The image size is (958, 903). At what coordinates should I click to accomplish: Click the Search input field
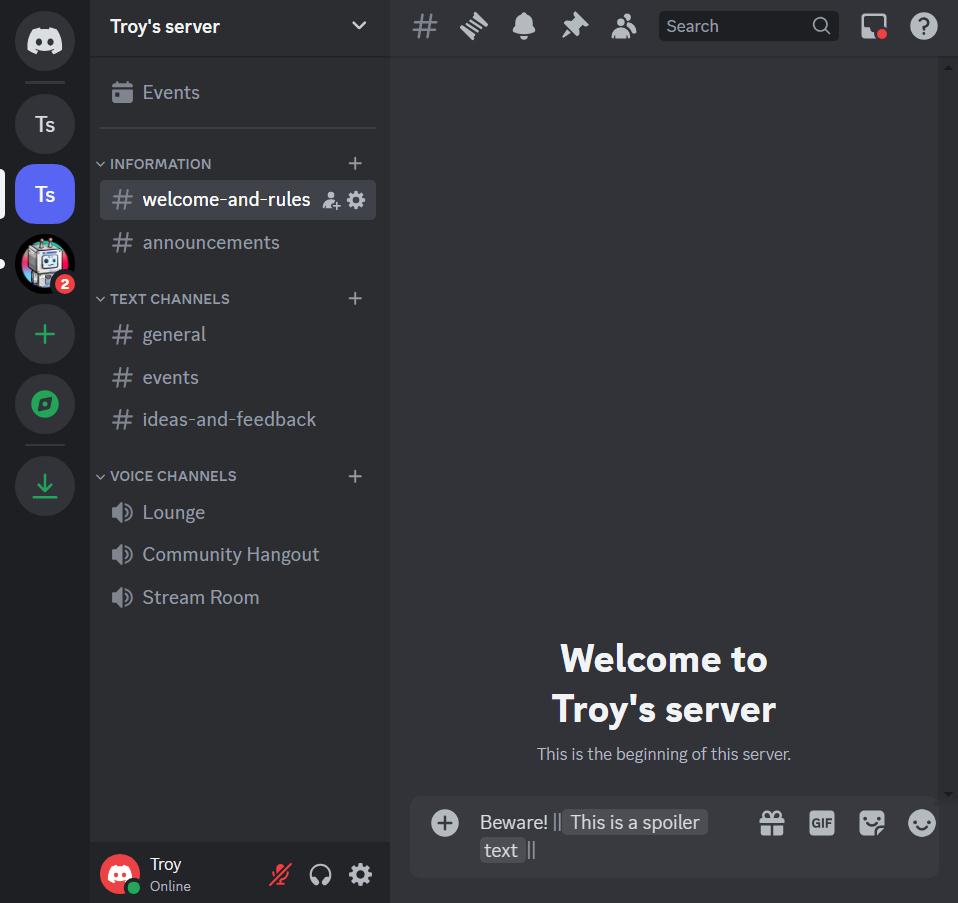tap(735, 26)
